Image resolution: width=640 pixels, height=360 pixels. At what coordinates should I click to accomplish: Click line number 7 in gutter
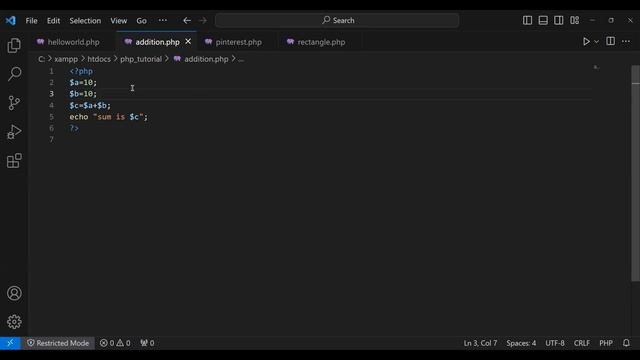click(x=51, y=140)
